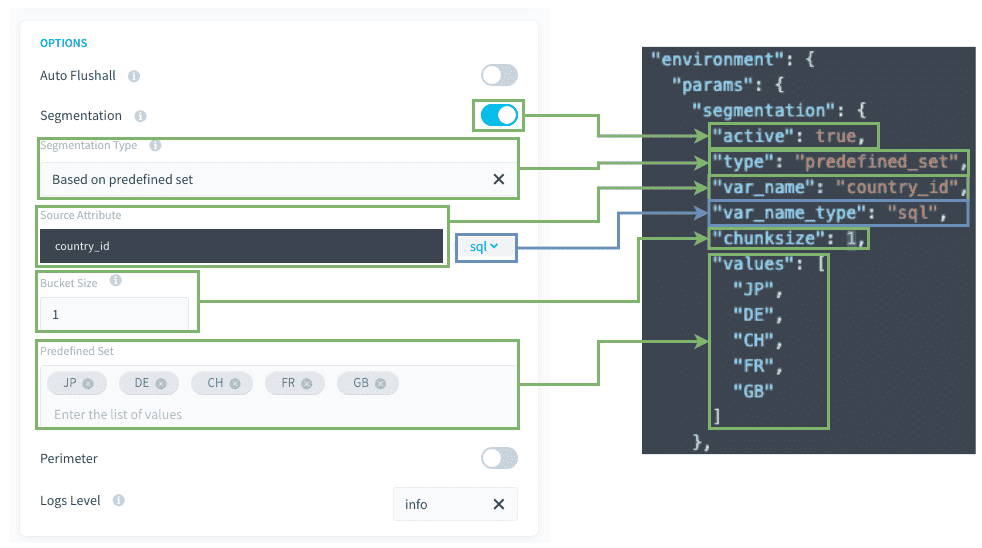Screen dimensions: 982x548
Task: Click the "CH" value in JSON
Action: [x=753, y=341]
